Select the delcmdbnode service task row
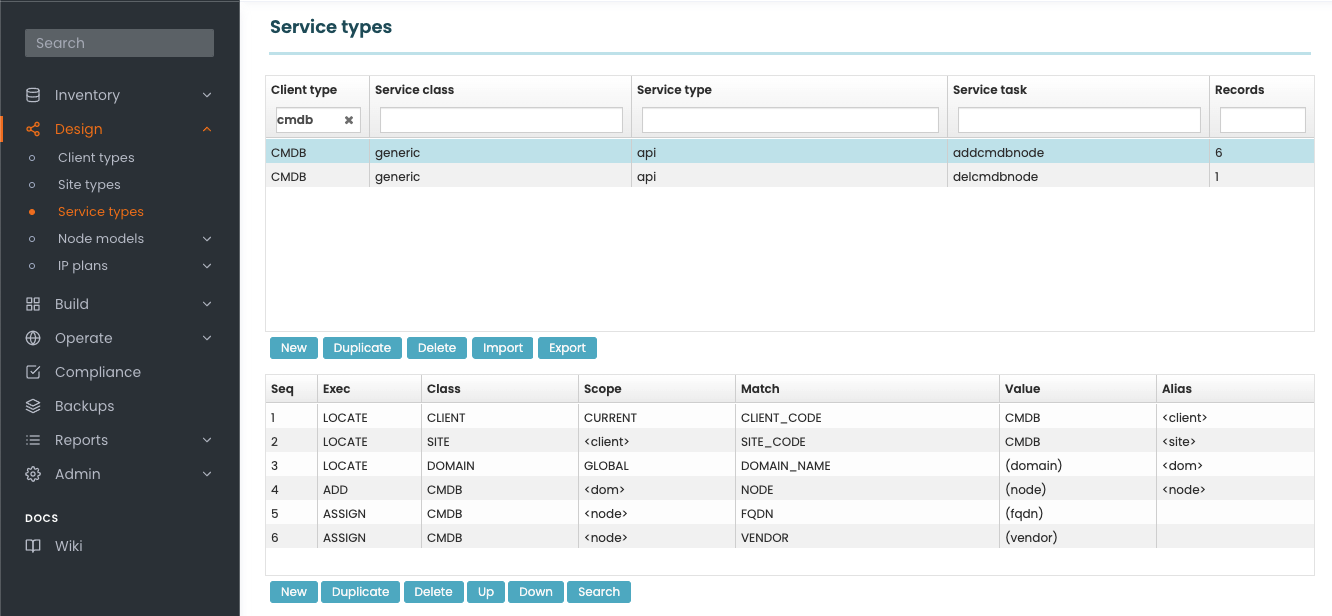This screenshot has height=616, width=1332. (x=995, y=177)
